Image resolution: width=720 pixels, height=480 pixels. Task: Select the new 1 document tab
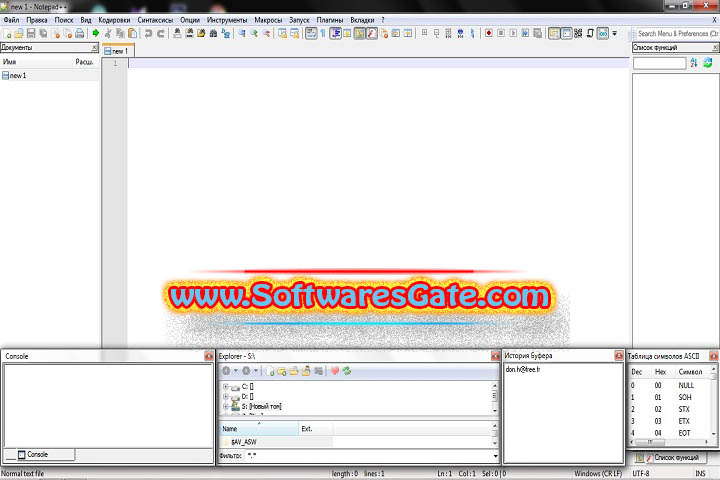point(117,51)
